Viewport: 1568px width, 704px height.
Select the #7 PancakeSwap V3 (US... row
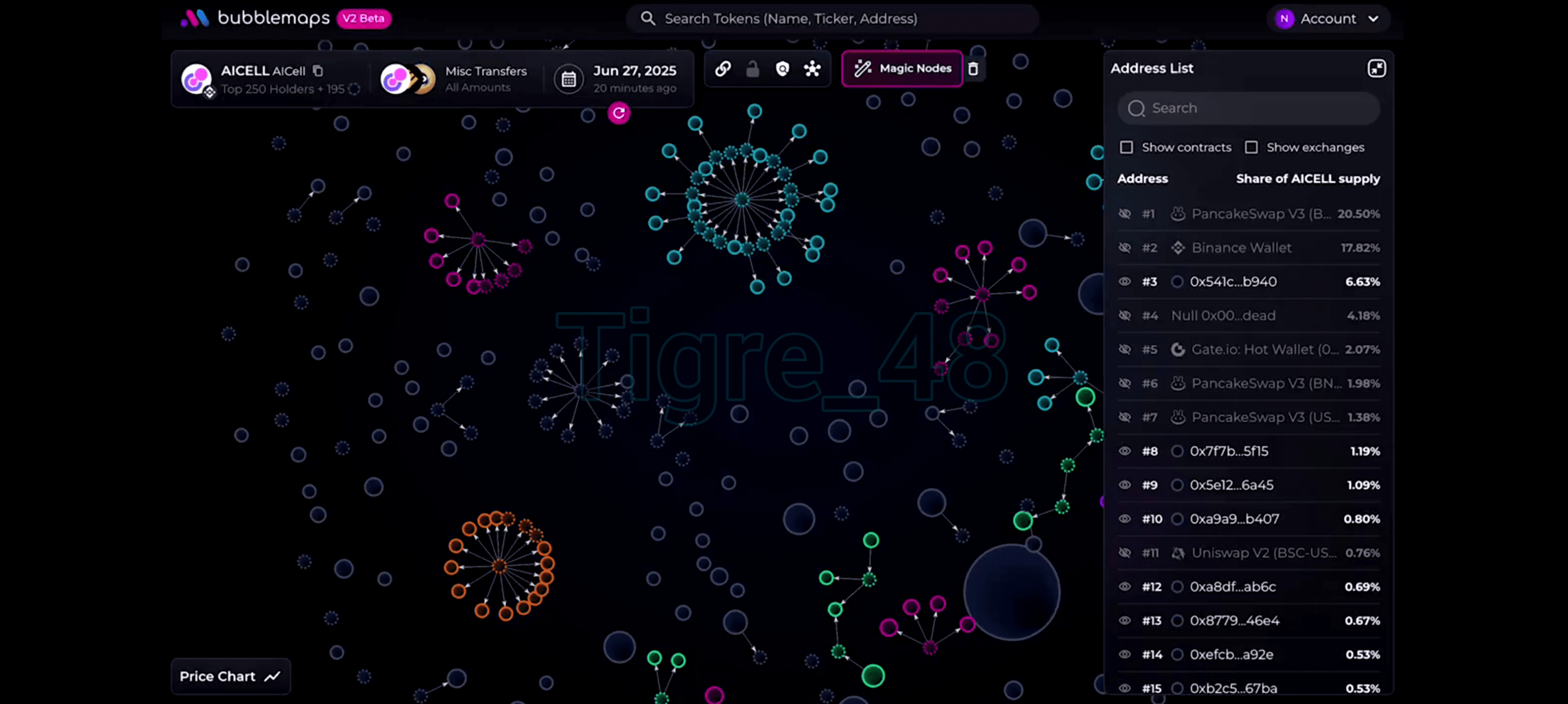(x=1248, y=417)
